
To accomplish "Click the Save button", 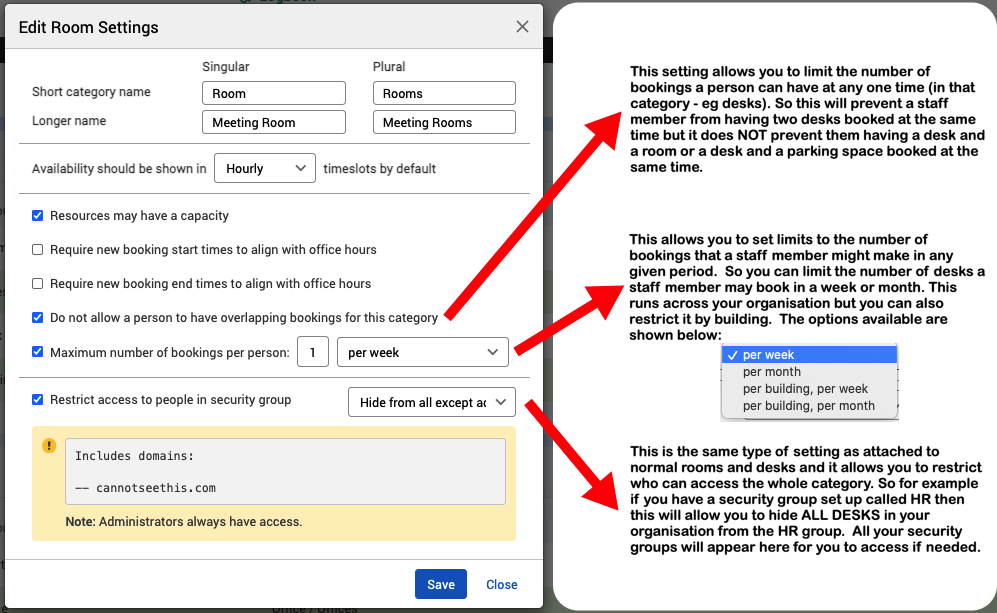I will (440, 585).
